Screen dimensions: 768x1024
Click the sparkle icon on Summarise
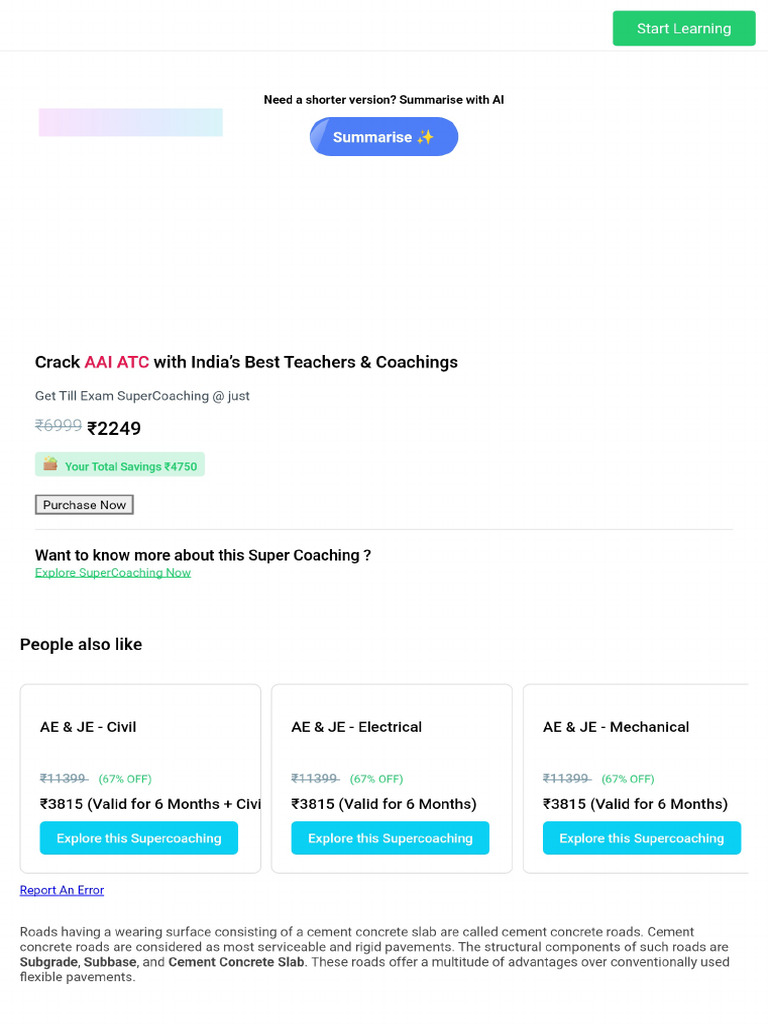click(426, 137)
